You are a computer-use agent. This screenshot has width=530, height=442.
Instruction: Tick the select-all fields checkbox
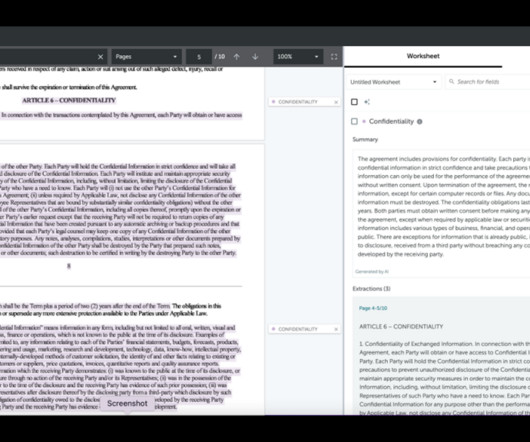point(354,102)
